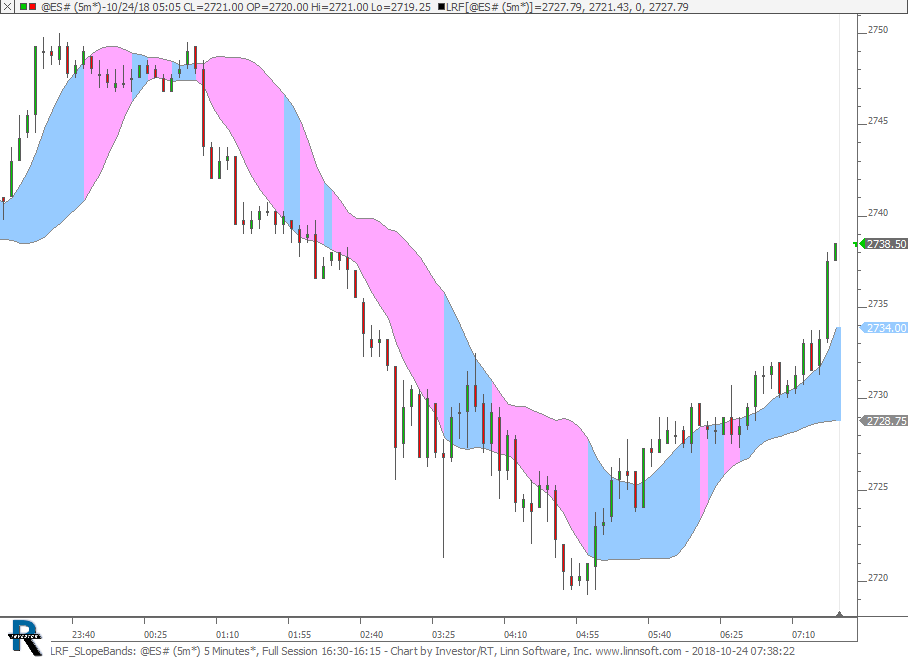Click the black LRF indicator color square
Screen dimensions: 908x658
(441, 7)
